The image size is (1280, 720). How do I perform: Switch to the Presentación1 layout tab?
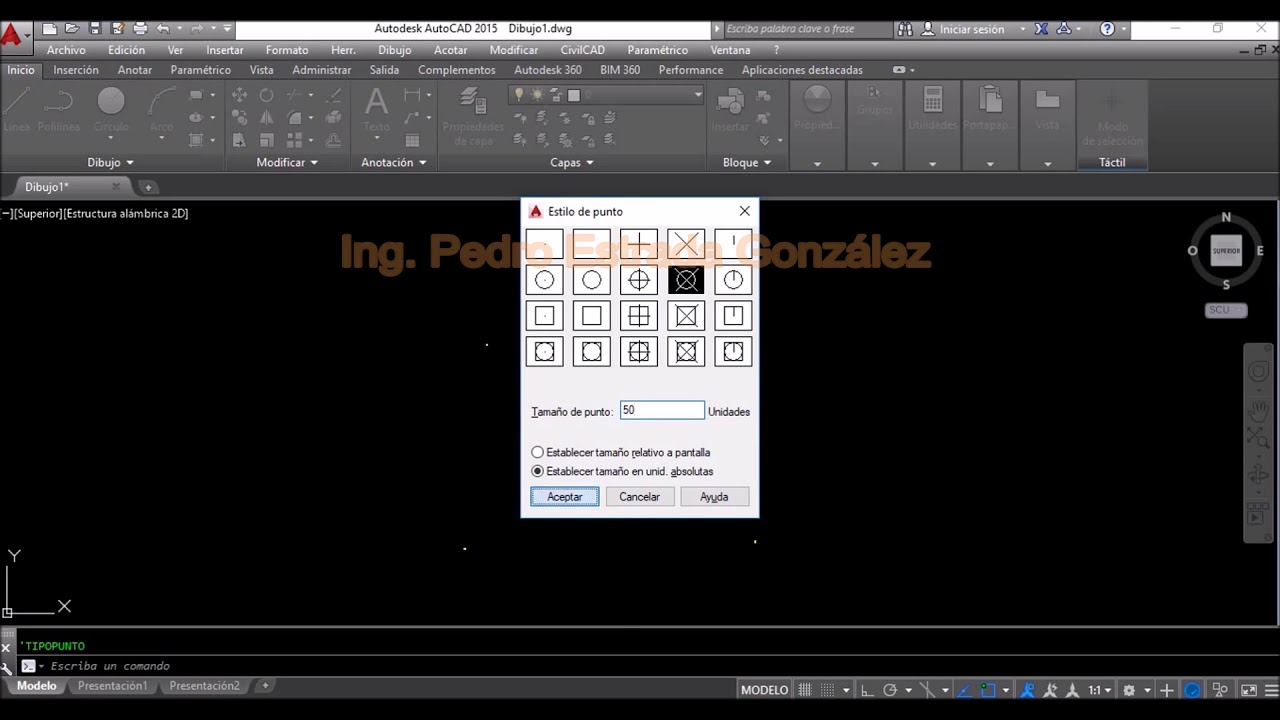point(112,686)
